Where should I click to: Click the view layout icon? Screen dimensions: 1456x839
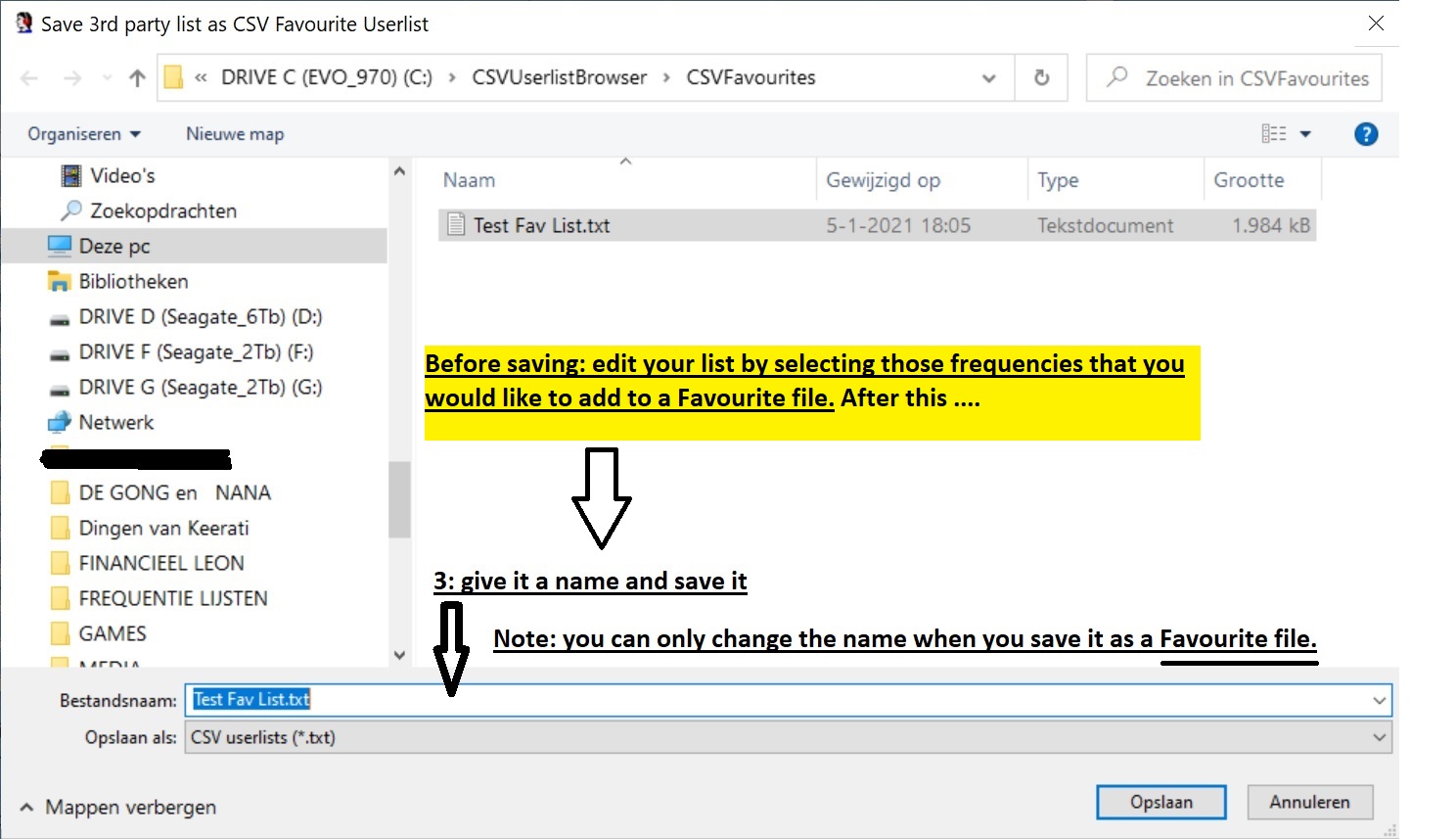click(1273, 134)
